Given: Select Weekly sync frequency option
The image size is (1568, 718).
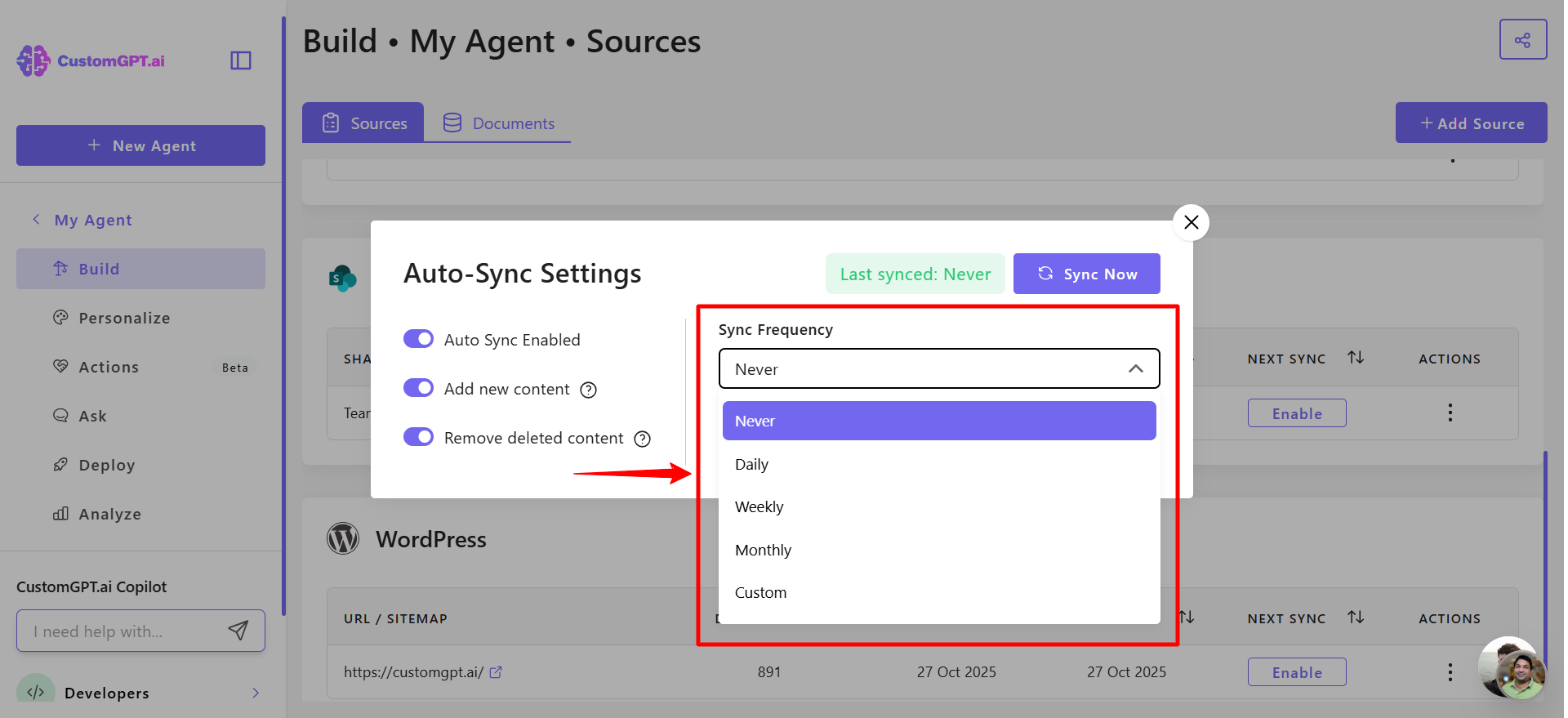Looking at the screenshot, I should click(x=939, y=507).
